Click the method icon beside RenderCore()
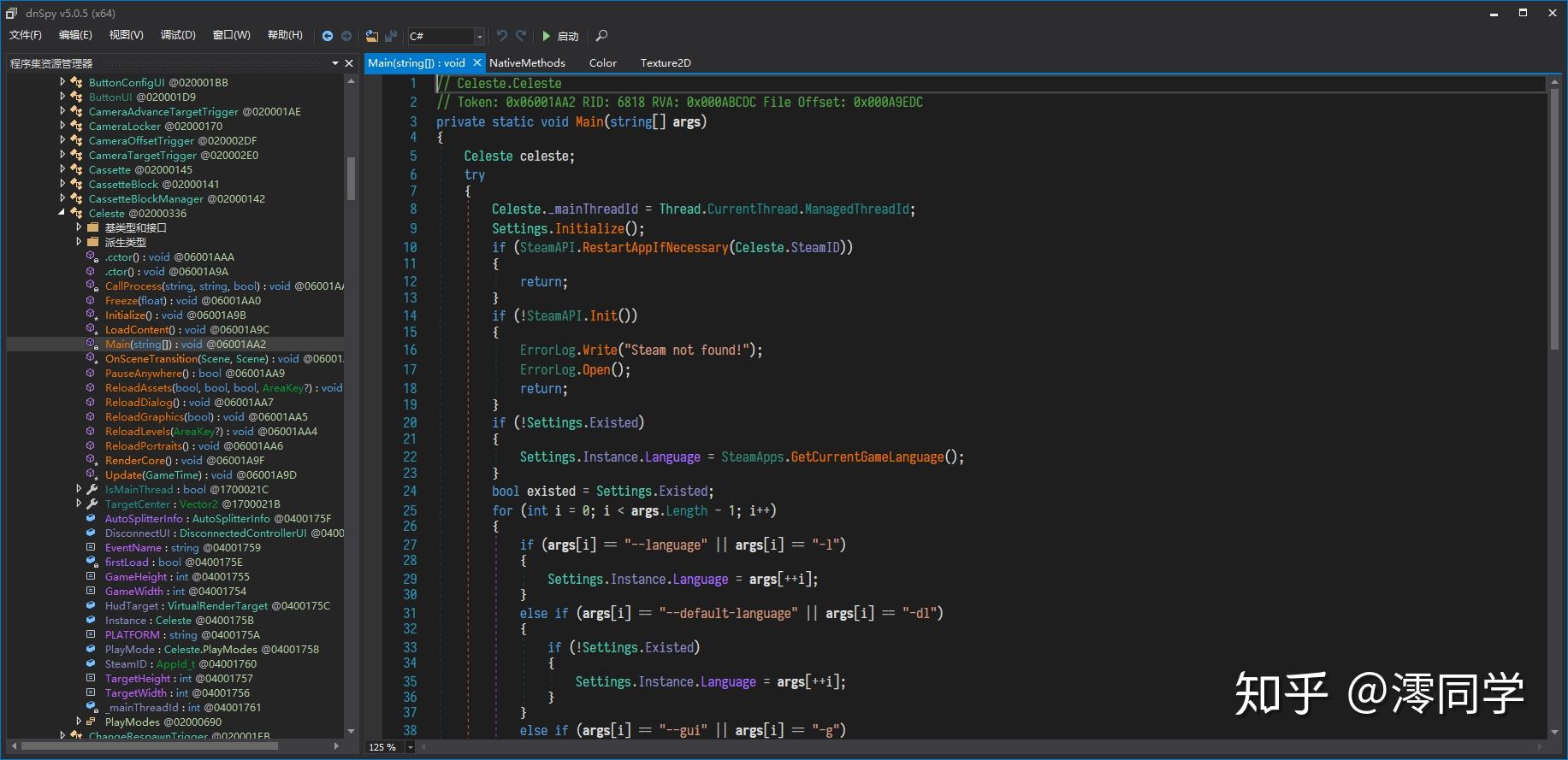Screen dimensions: 1568x760 (x=92, y=460)
